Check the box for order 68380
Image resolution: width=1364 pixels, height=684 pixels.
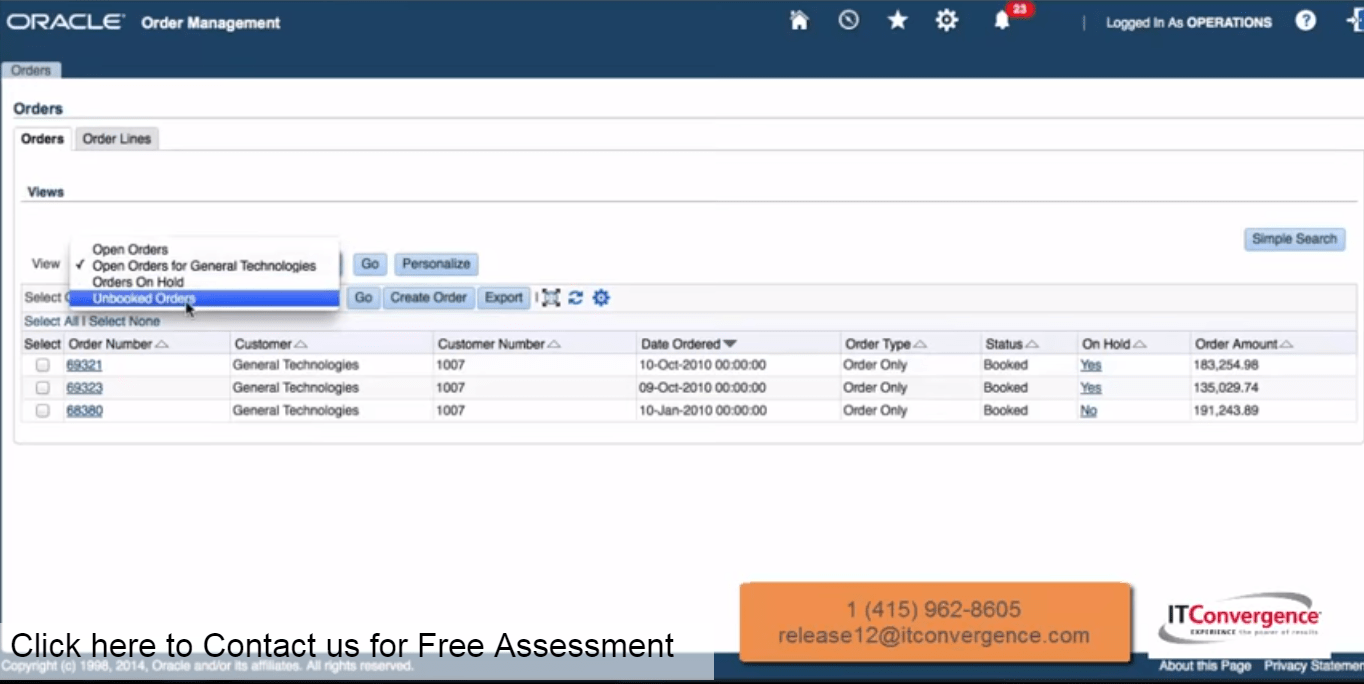42,411
